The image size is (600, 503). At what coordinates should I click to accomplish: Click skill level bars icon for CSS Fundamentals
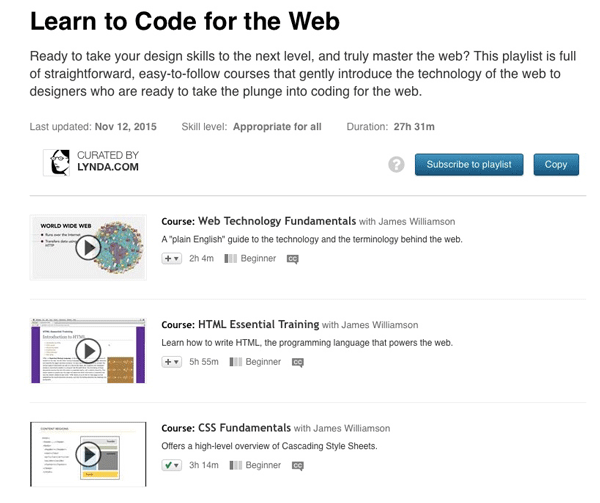[235, 465]
